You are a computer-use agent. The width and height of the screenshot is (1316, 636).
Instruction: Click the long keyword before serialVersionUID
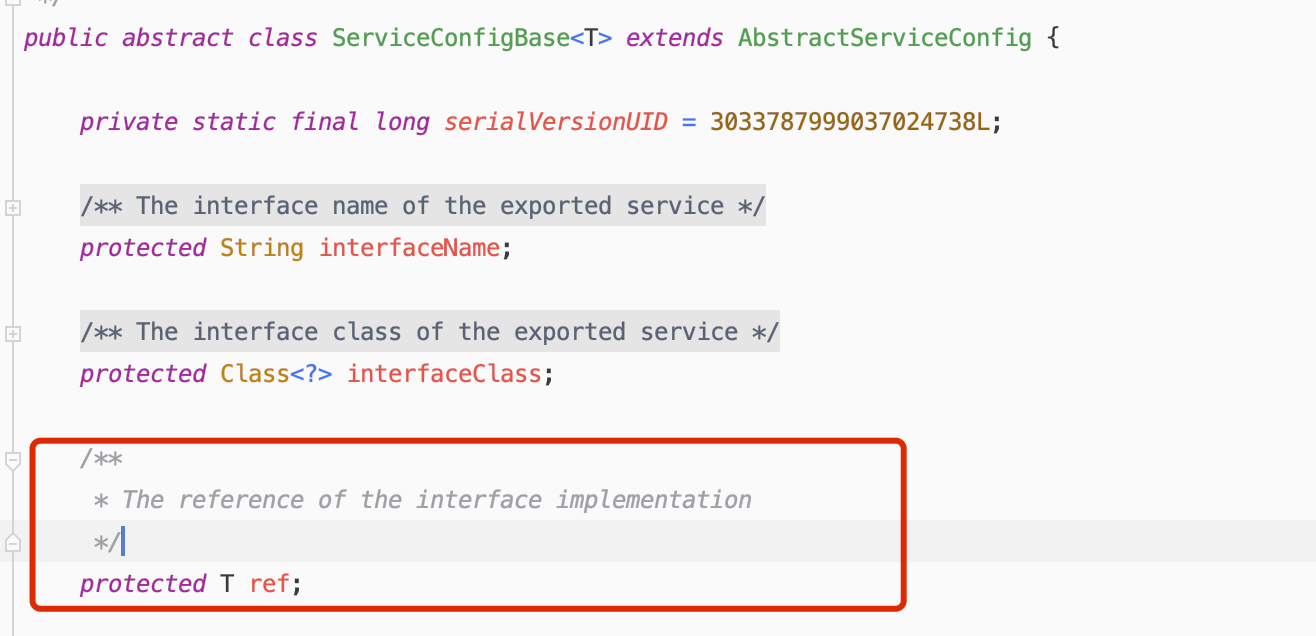(x=402, y=122)
